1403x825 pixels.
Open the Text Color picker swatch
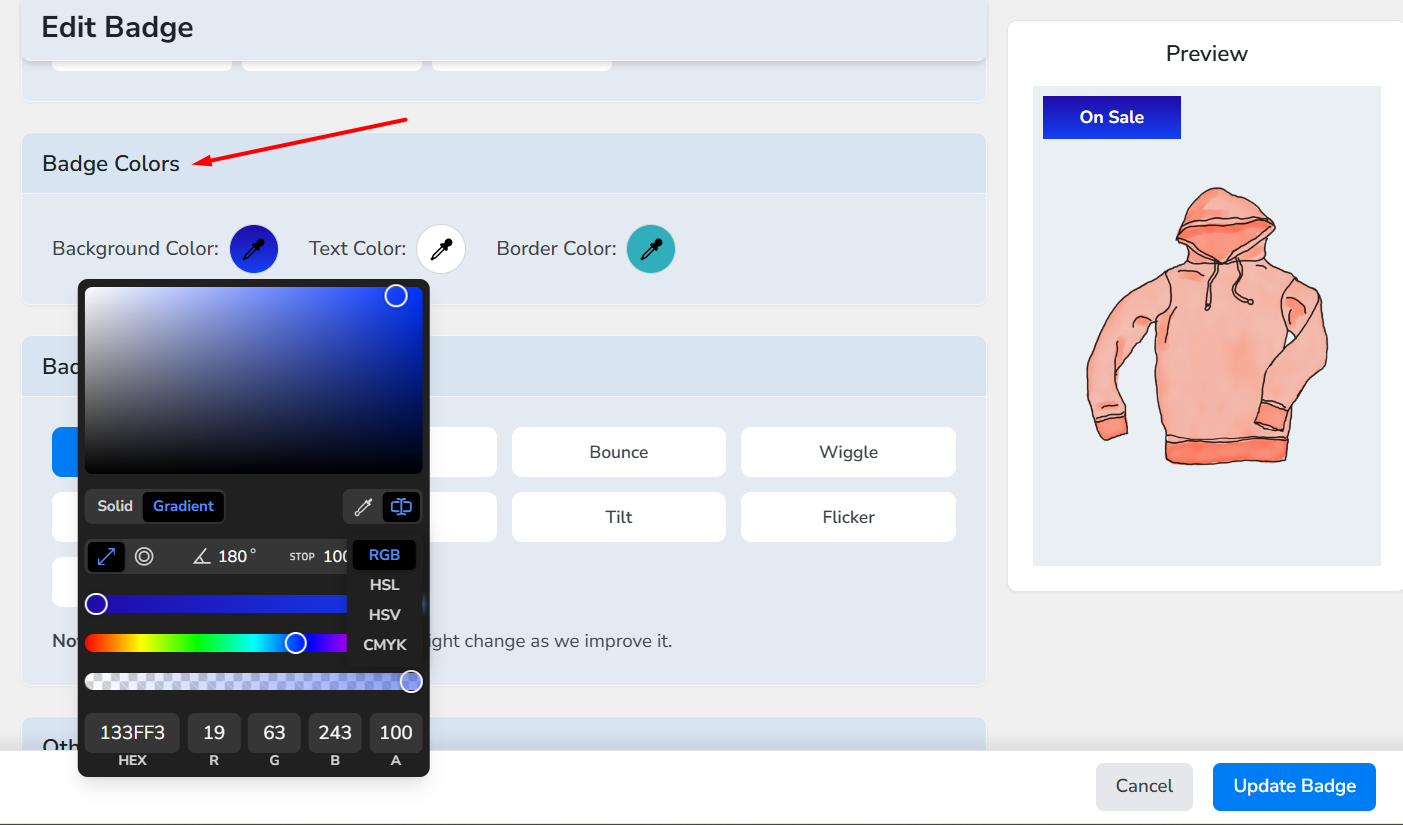(441, 249)
